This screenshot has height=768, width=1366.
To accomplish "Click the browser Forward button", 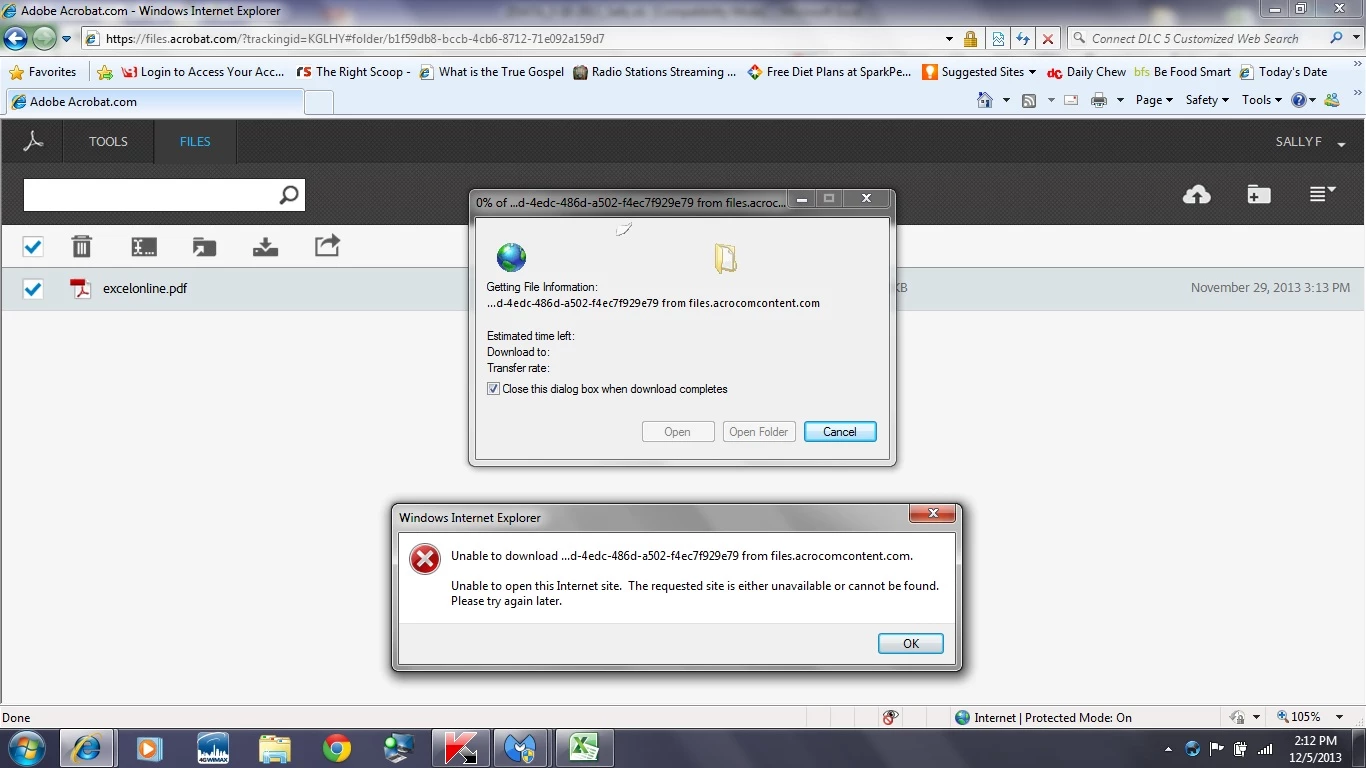I will [x=44, y=39].
